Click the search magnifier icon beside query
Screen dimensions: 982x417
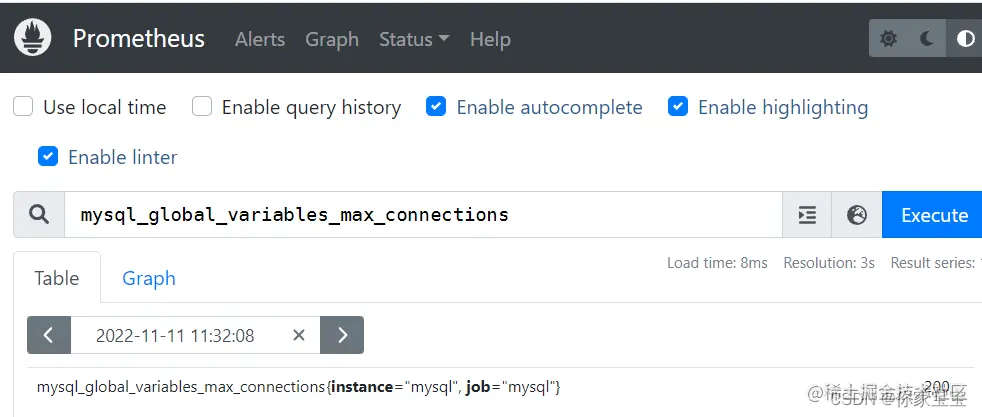click(39, 215)
